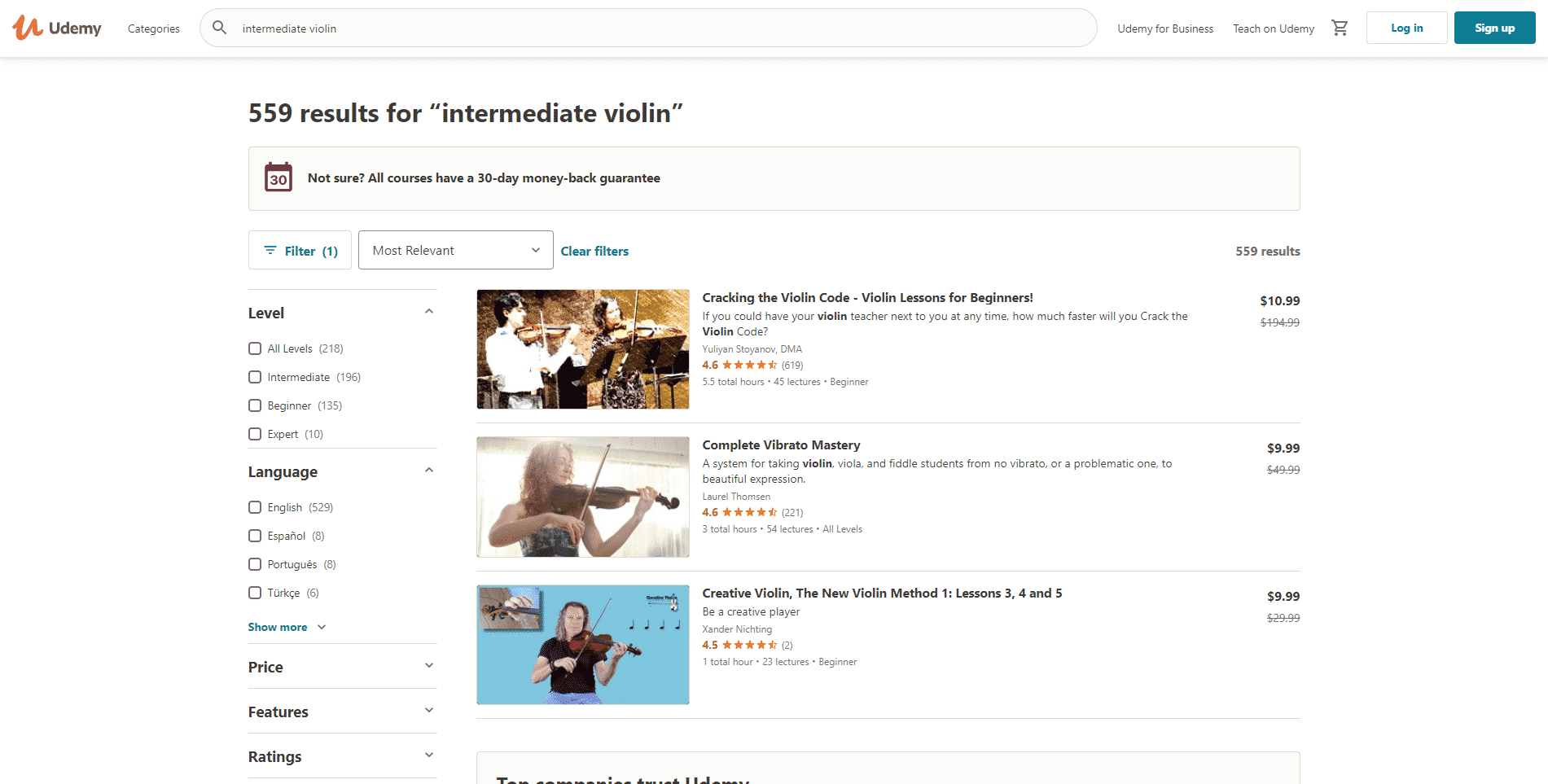Screen dimensions: 1548x784
Task: Tick the English language checkbox
Action: point(255,507)
